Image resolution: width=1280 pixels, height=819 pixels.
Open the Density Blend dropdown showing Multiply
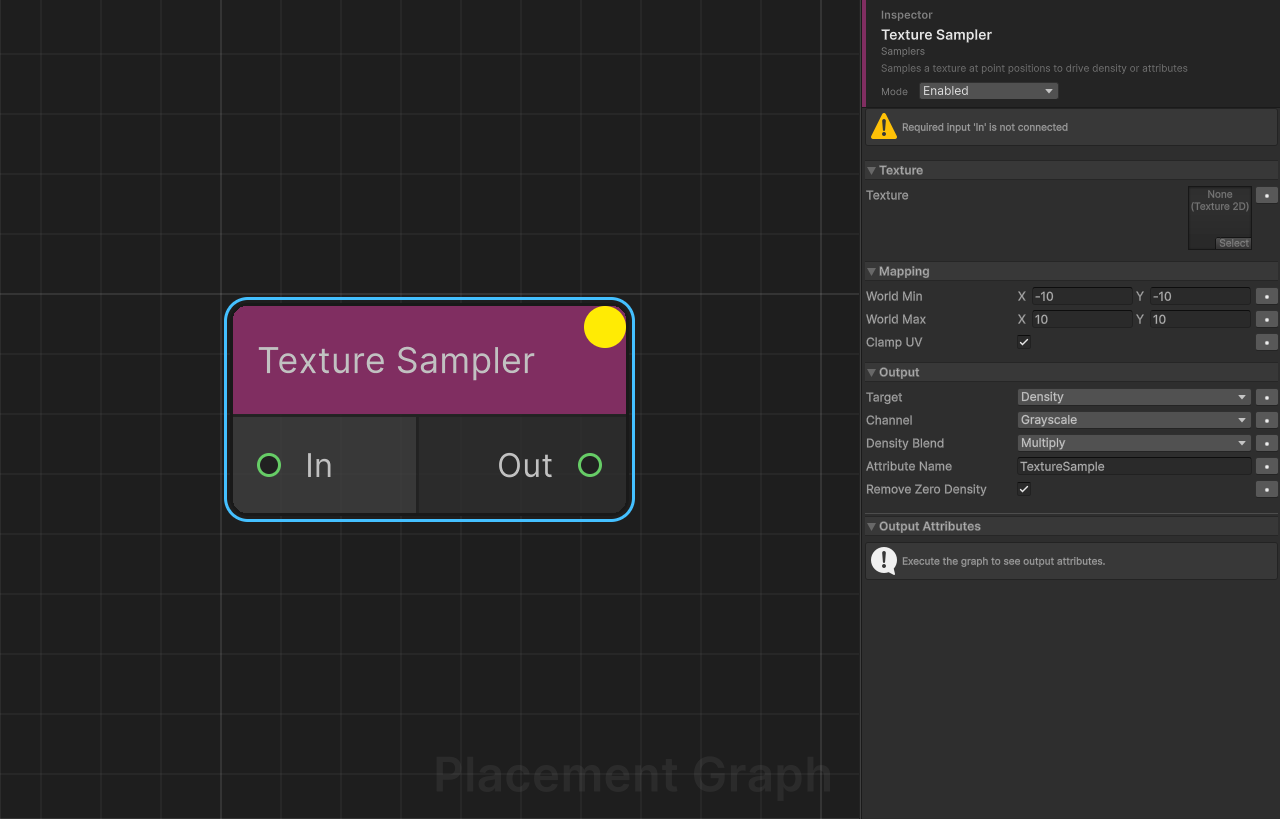[1134, 443]
